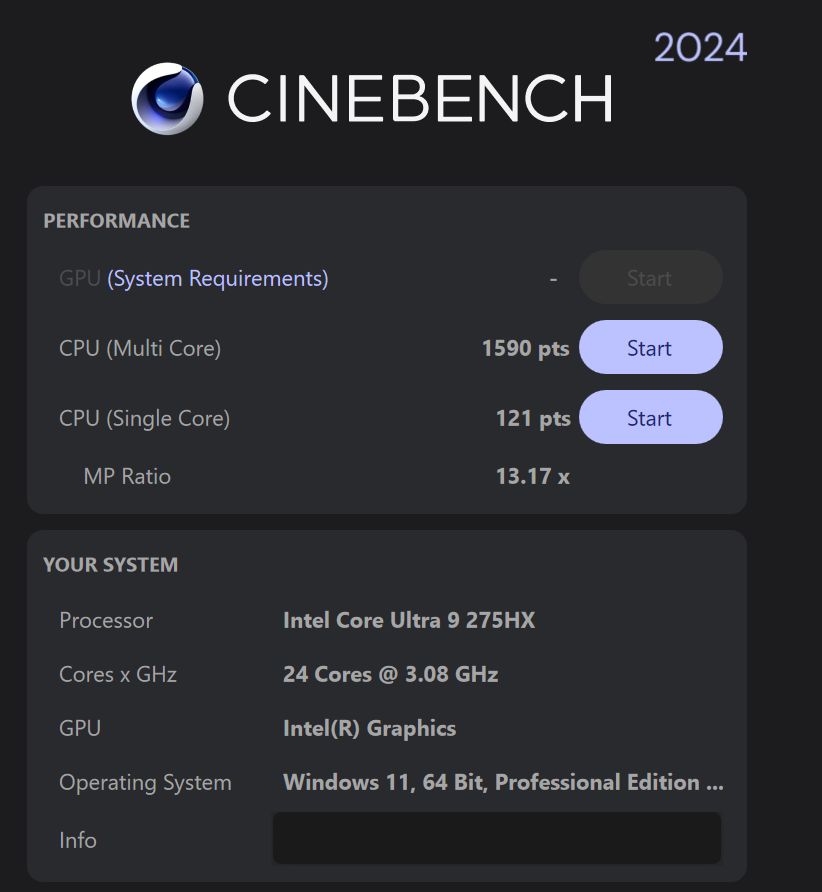Click the PERFORMANCE section header
822x892 pixels.
click(116, 221)
